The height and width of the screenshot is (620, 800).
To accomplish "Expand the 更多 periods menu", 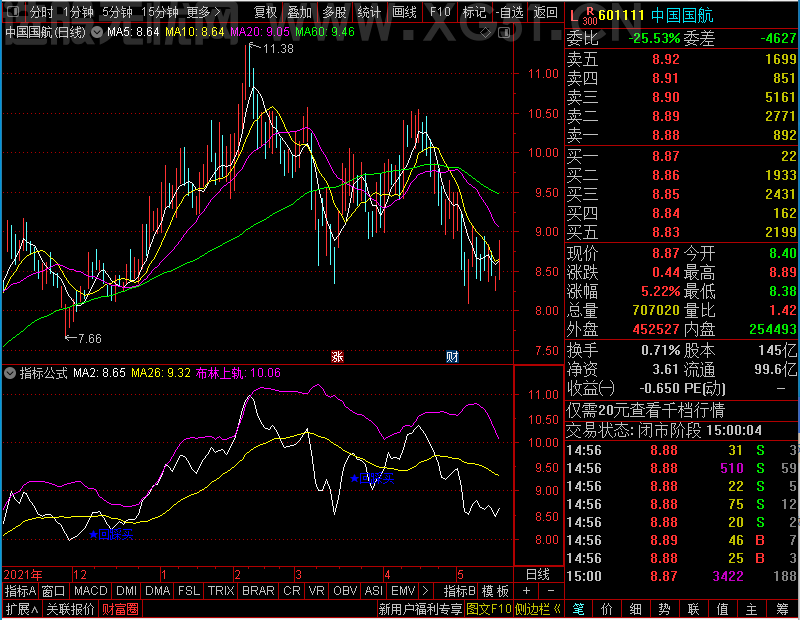I will point(203,12).
